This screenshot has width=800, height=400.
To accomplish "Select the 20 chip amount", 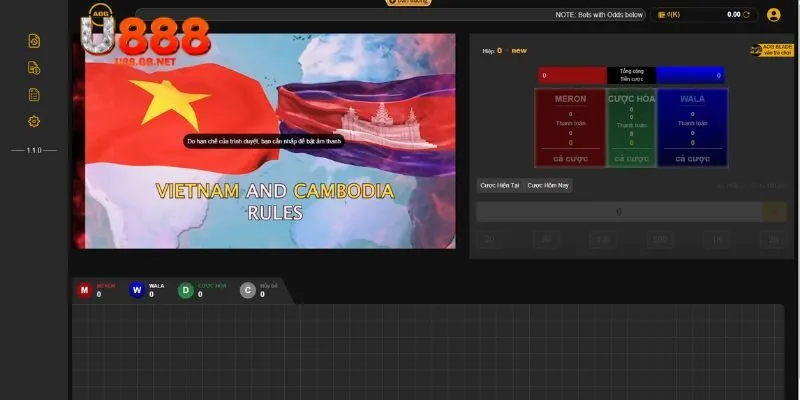I will (489, 239).
